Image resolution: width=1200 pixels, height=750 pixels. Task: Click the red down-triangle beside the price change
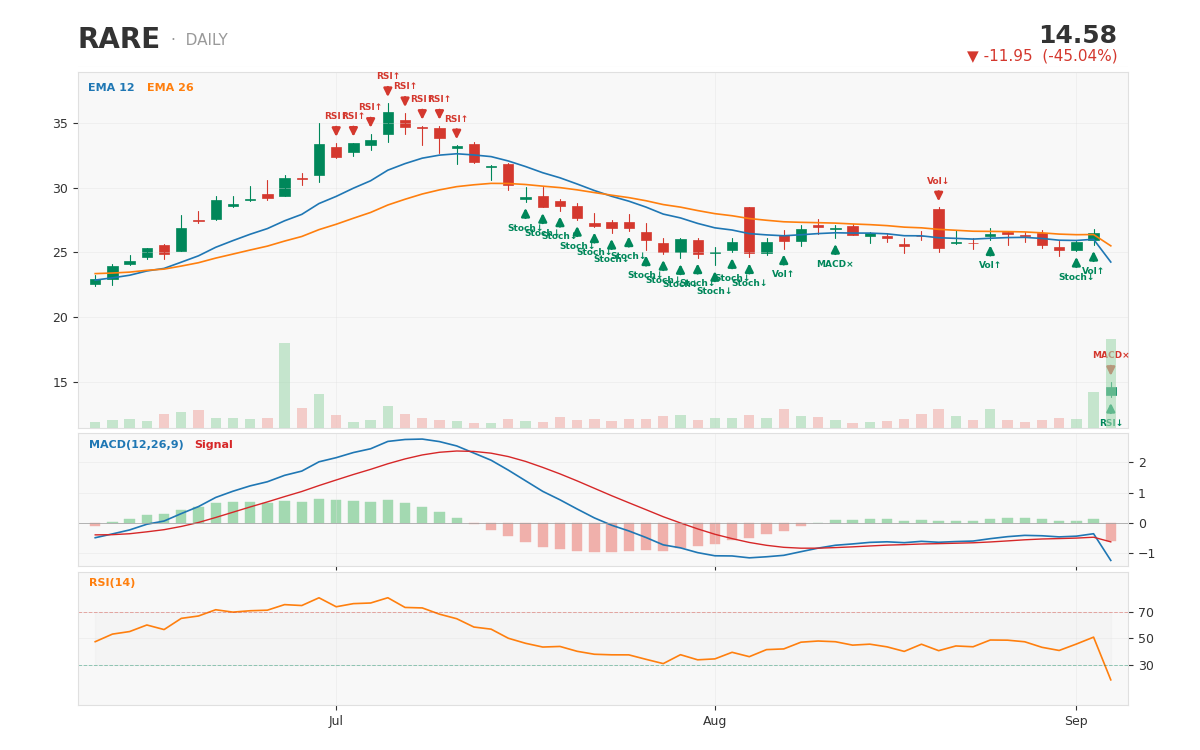pos(973,57)
